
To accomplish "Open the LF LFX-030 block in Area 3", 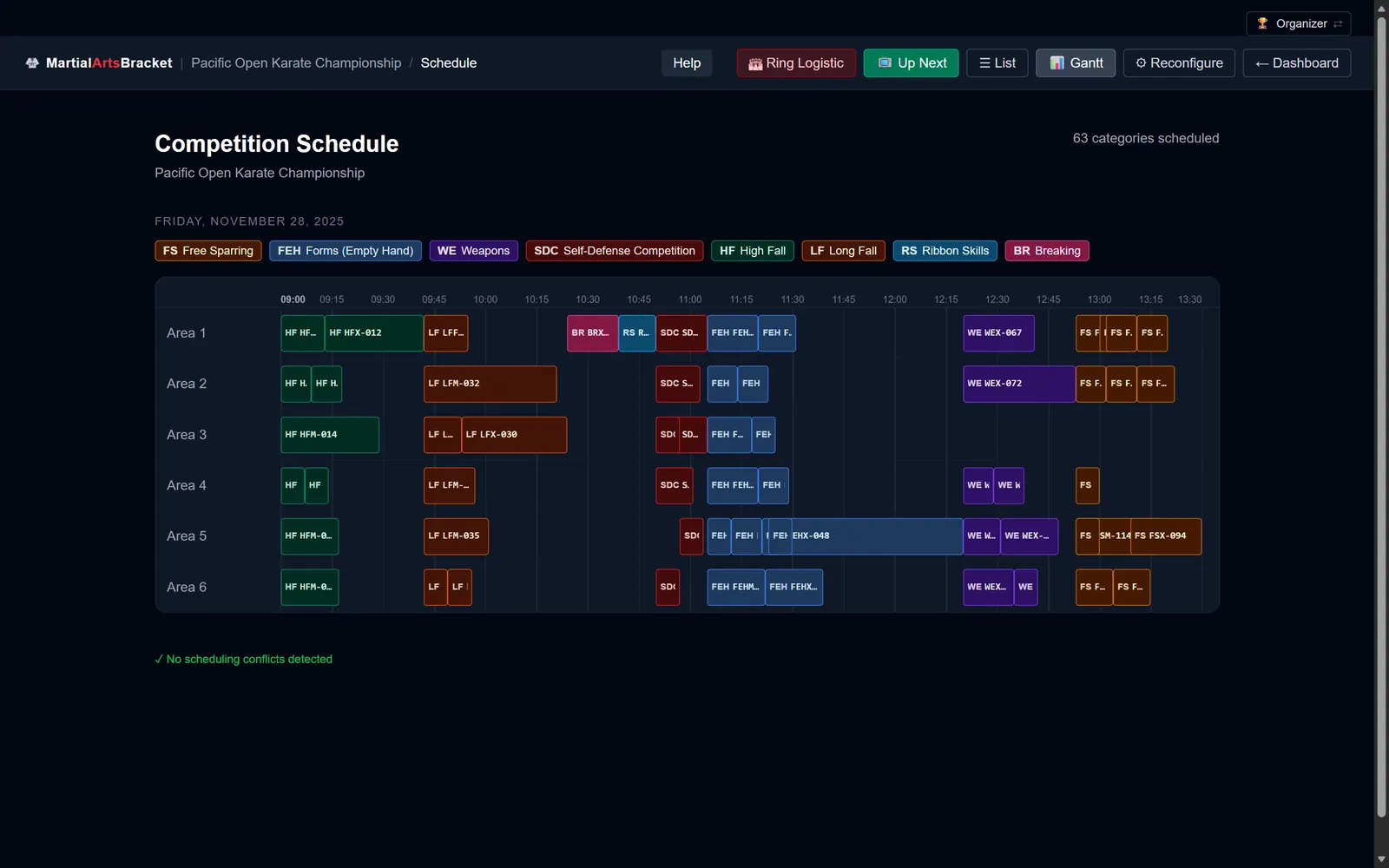I will (514, 435).
